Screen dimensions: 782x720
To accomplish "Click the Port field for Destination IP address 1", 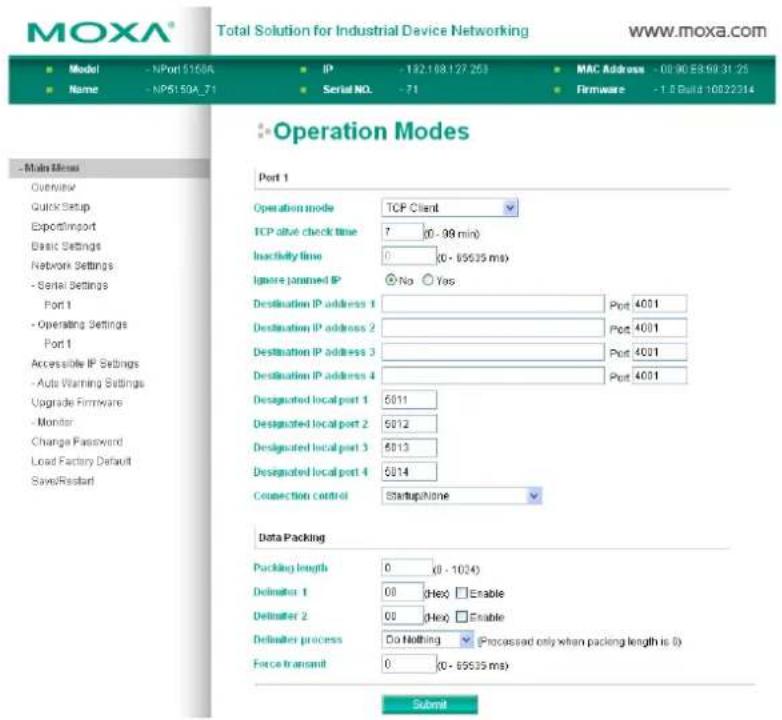I will tap(659, 304).
